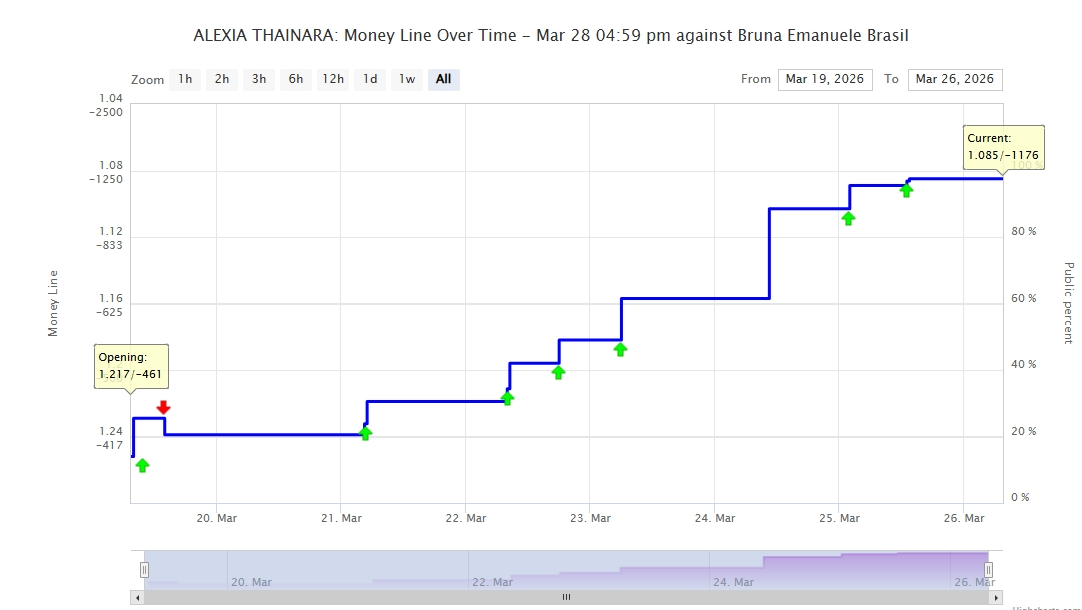Click the From date field
Image resolution: width=1082 pixels, height=610 pixels.
825,79
